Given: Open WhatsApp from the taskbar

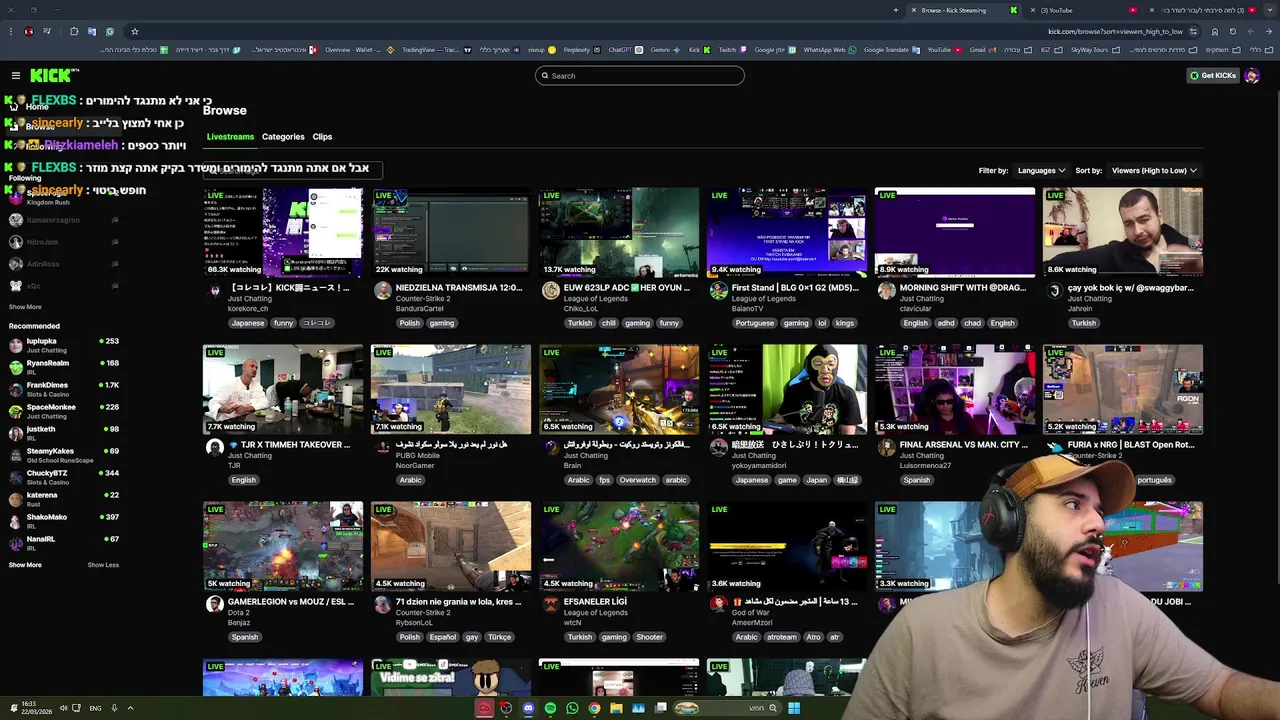Looking at the screenshot, I should pyautogui.click(x=572, y=708).
